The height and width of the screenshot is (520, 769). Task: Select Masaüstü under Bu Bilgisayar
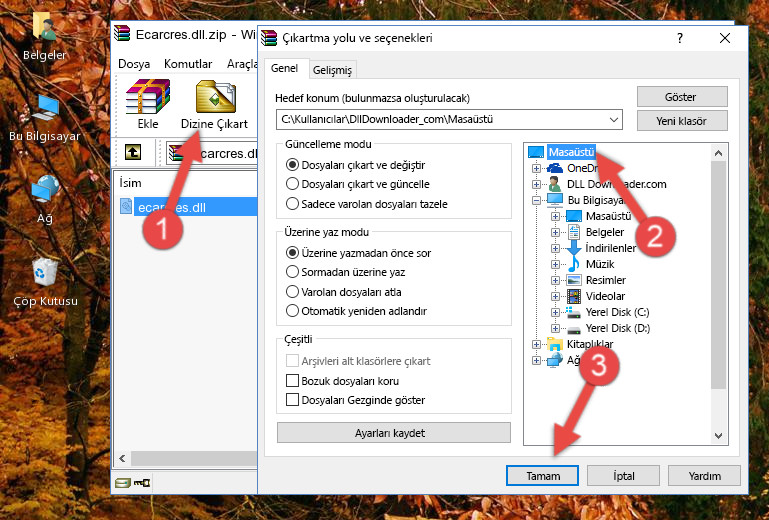pyautogui.click(x=609, y=216)
